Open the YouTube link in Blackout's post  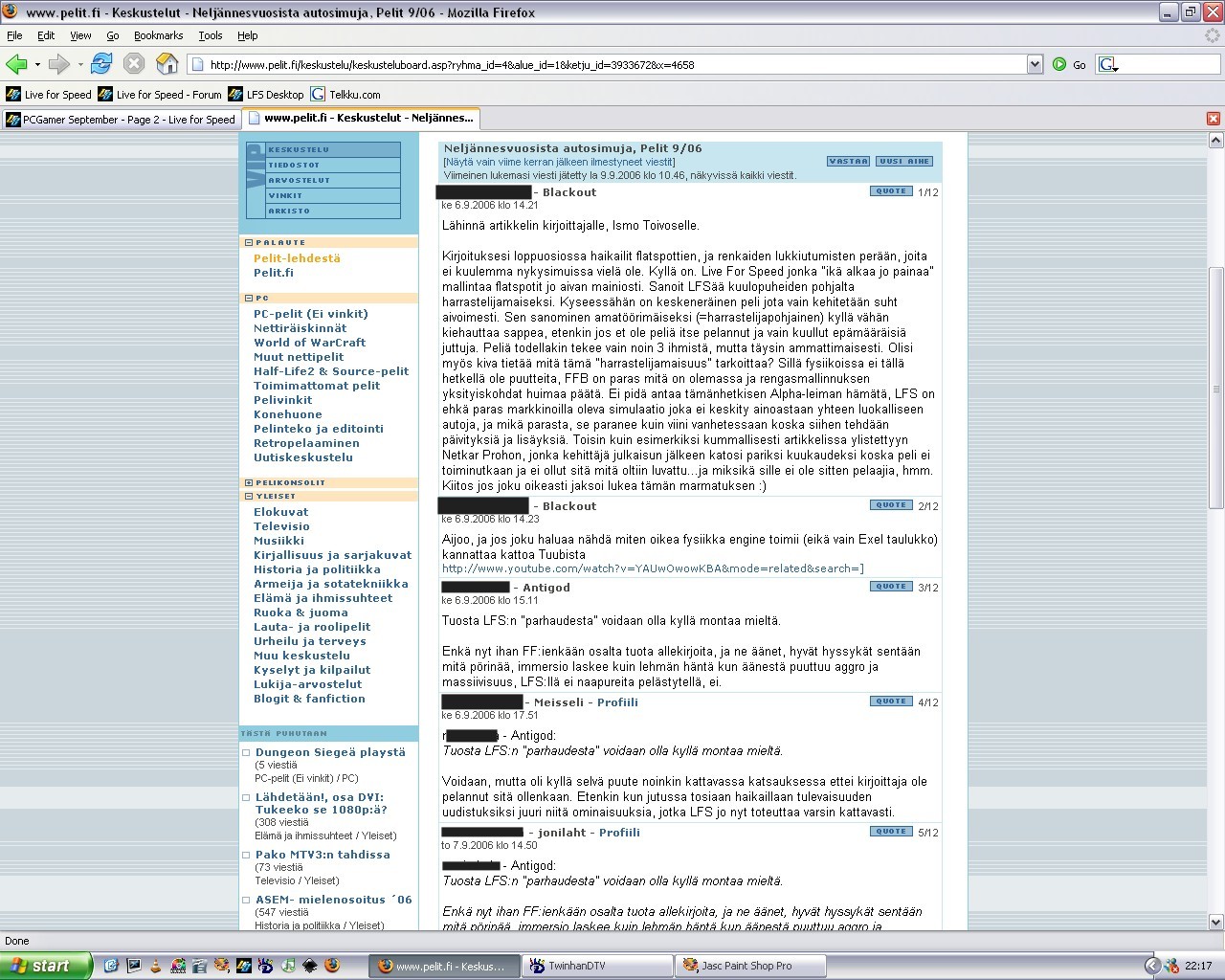point(653,568)
